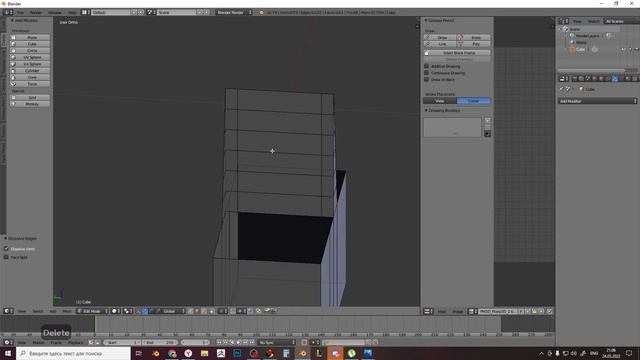Open viewport shading mode dropdown
The width and height of the screenshot is (640, 360).
click(x=116, y=311)
